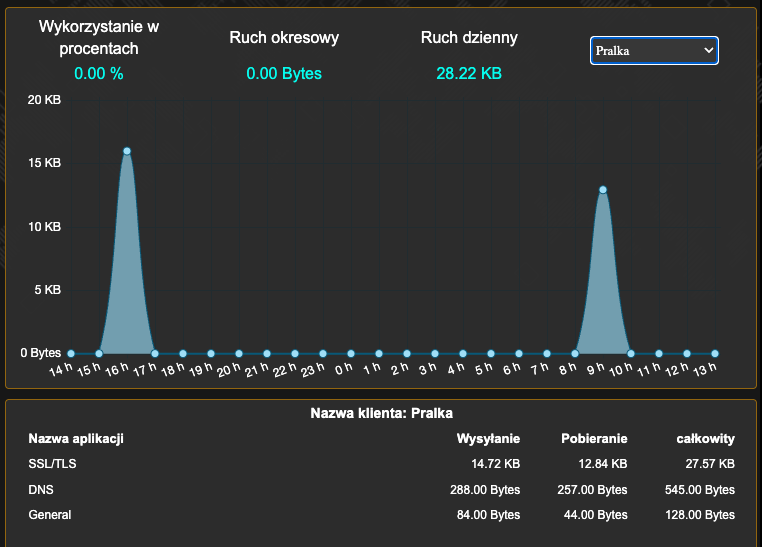Image resolution: width=762 pixels, height=547 pixels.
Task: Click the General application row
Action: (50, 515)
